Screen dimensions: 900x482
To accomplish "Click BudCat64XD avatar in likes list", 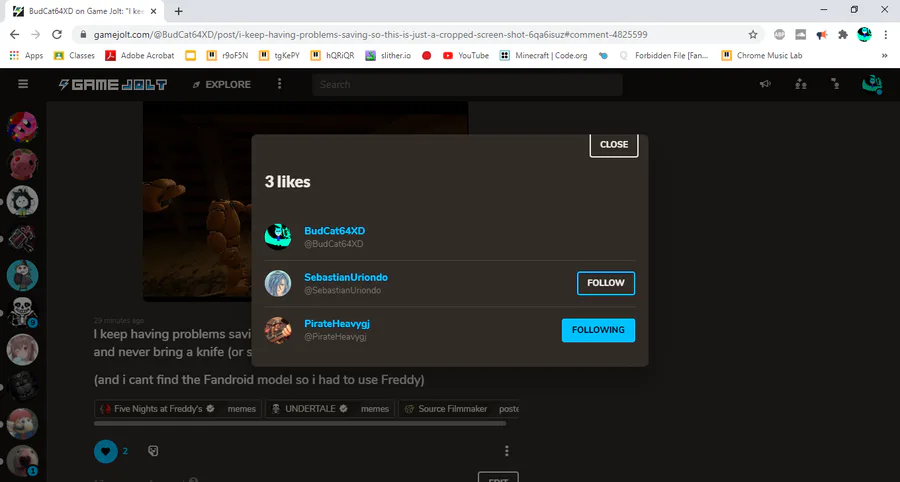I will [278, 236].
